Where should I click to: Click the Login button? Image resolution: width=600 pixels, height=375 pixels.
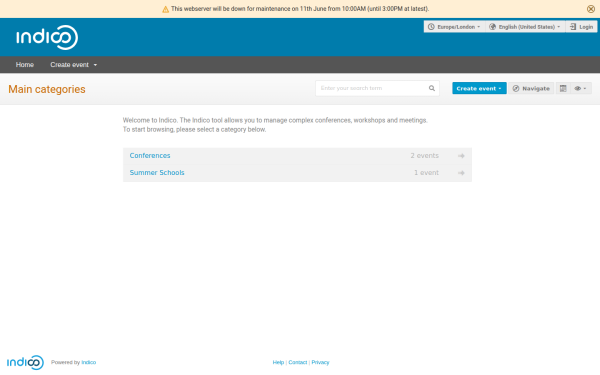[582, 27]
